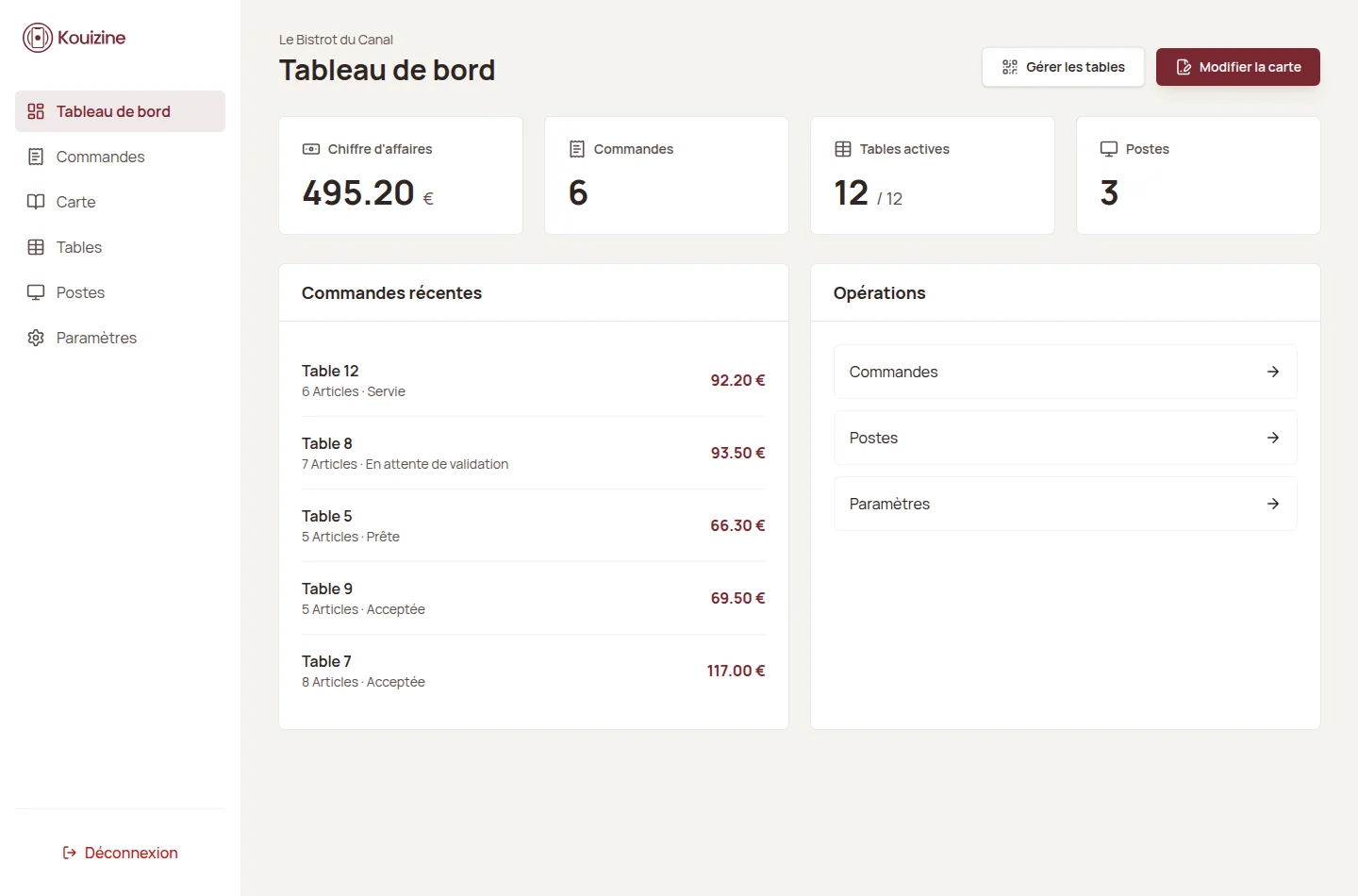Click the Paramètres gear icon in sidebar
This screenshot has height=896, width=1358.
tap(36, 338)
